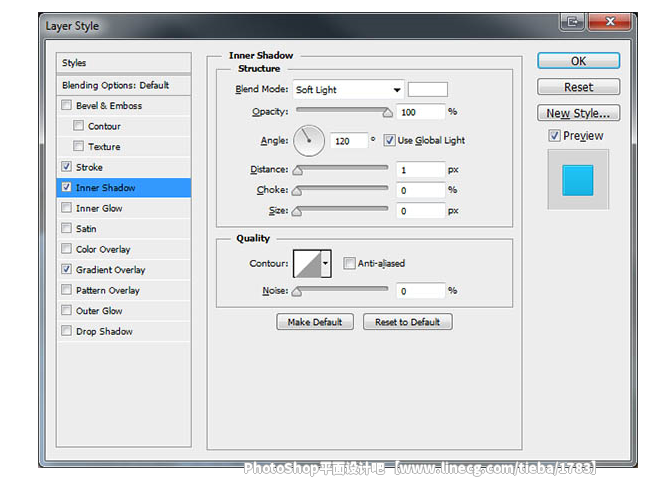652x487 pixels.
Task: Uncheck the Stroke effect checkbox
Action: 66,166
